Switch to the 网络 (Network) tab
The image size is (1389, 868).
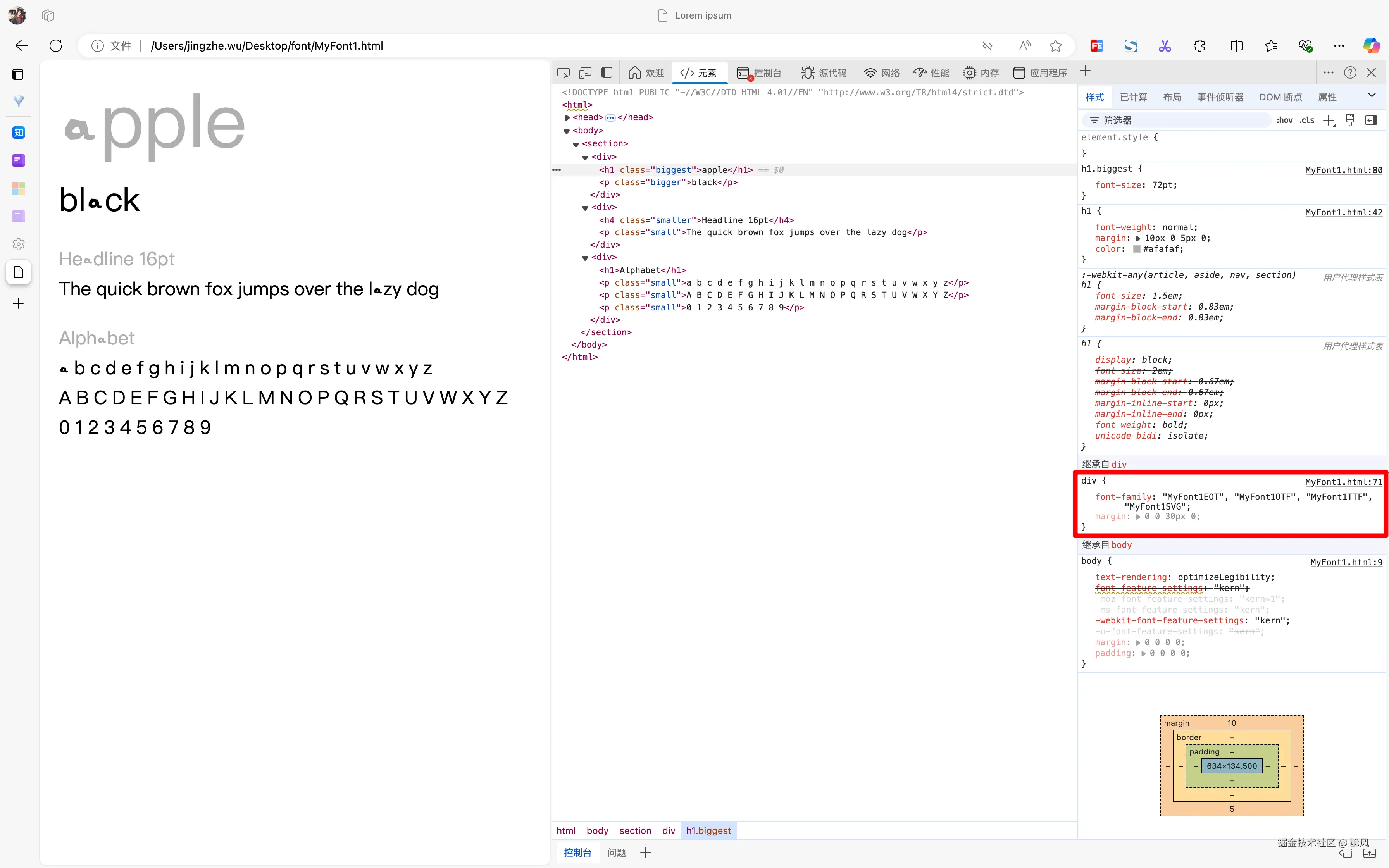(882, 73)
